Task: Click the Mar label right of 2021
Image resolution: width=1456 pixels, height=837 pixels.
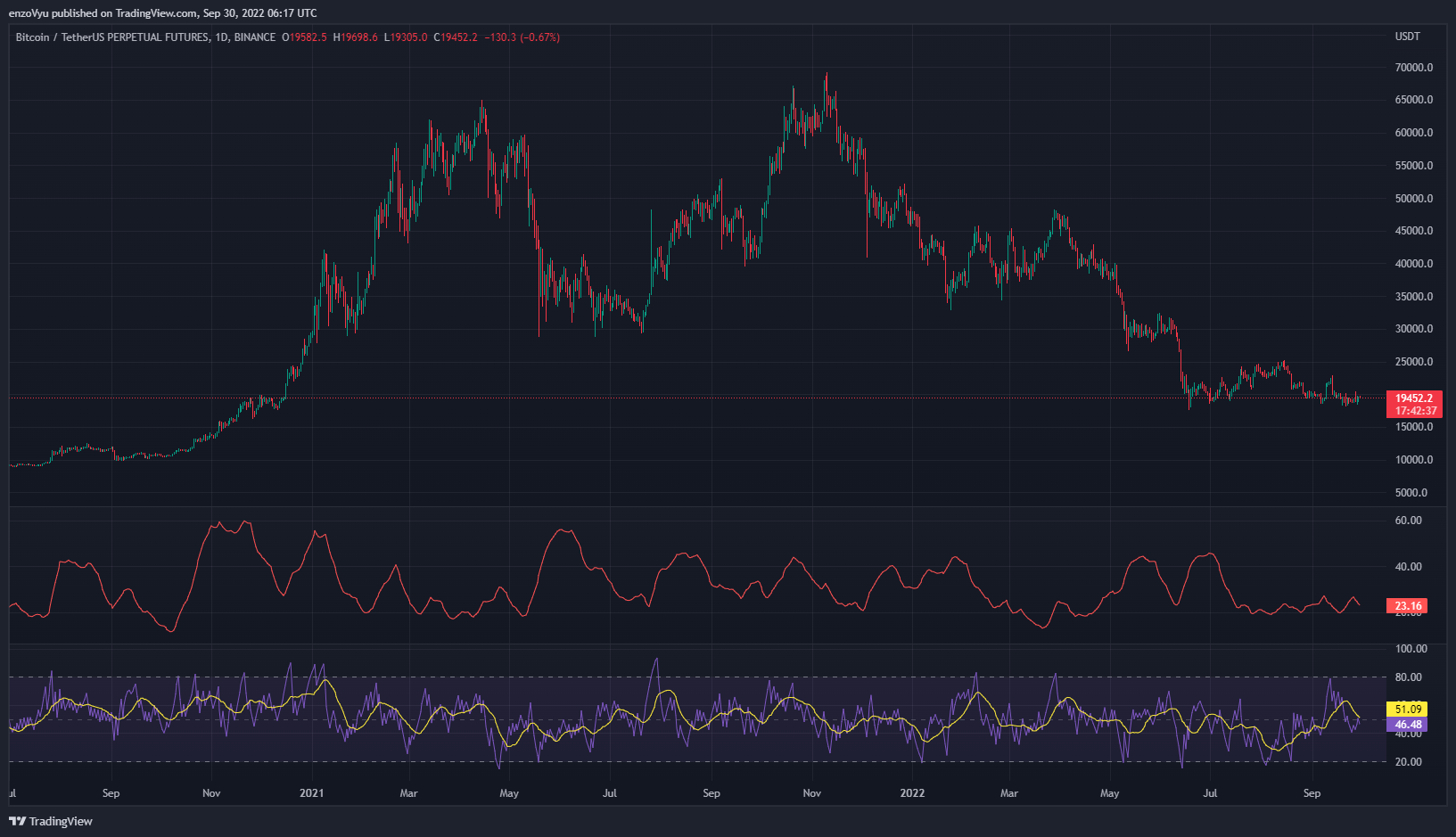Action: click(x=408, y=793)
